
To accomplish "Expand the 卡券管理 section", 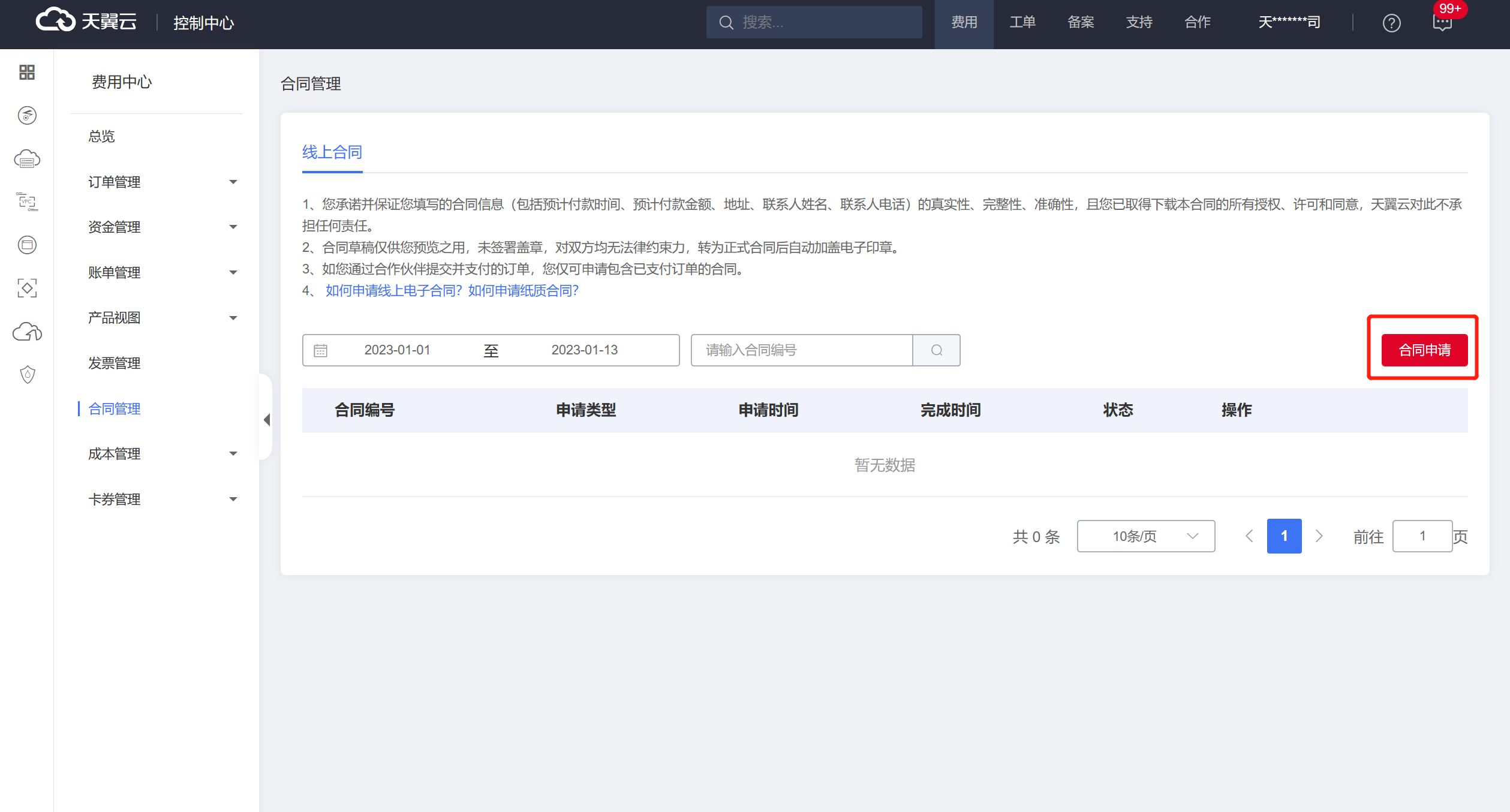I will coord(233,499).
